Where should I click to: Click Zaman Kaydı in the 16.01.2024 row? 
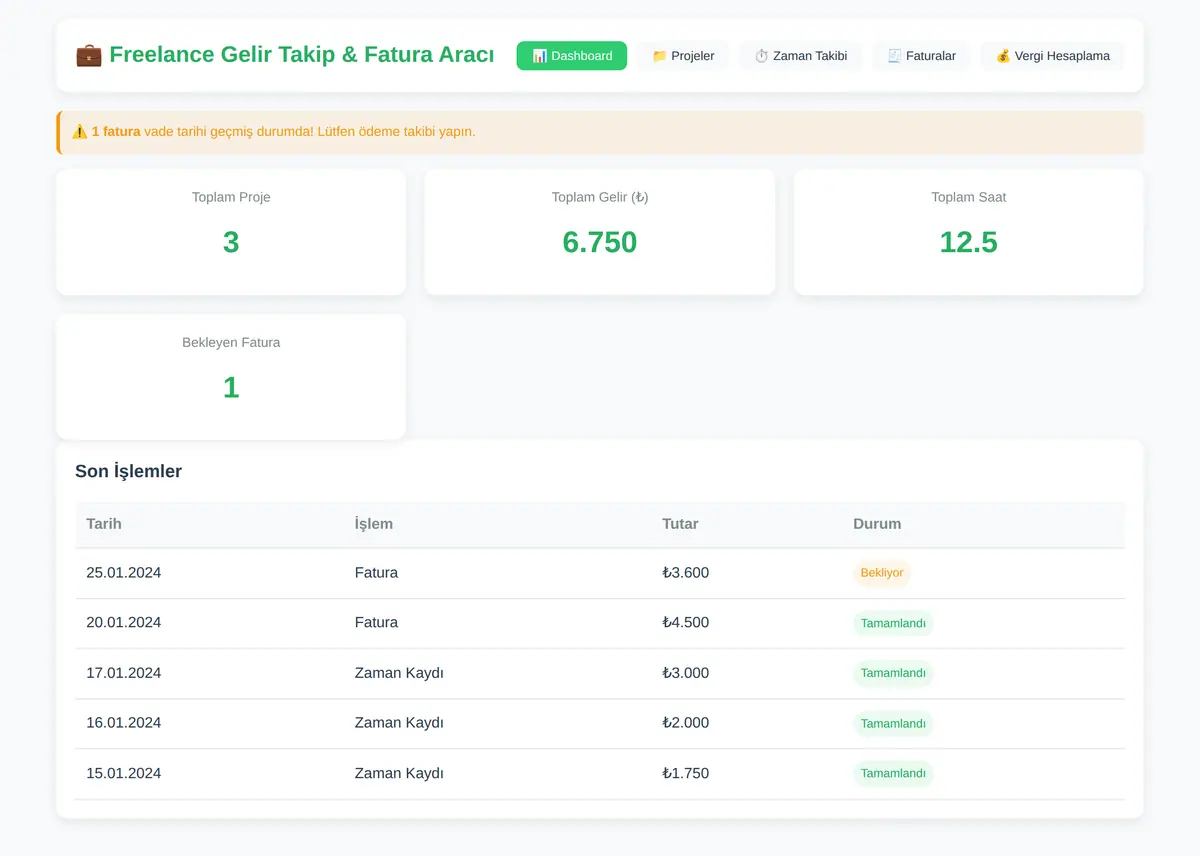(399, 723)
